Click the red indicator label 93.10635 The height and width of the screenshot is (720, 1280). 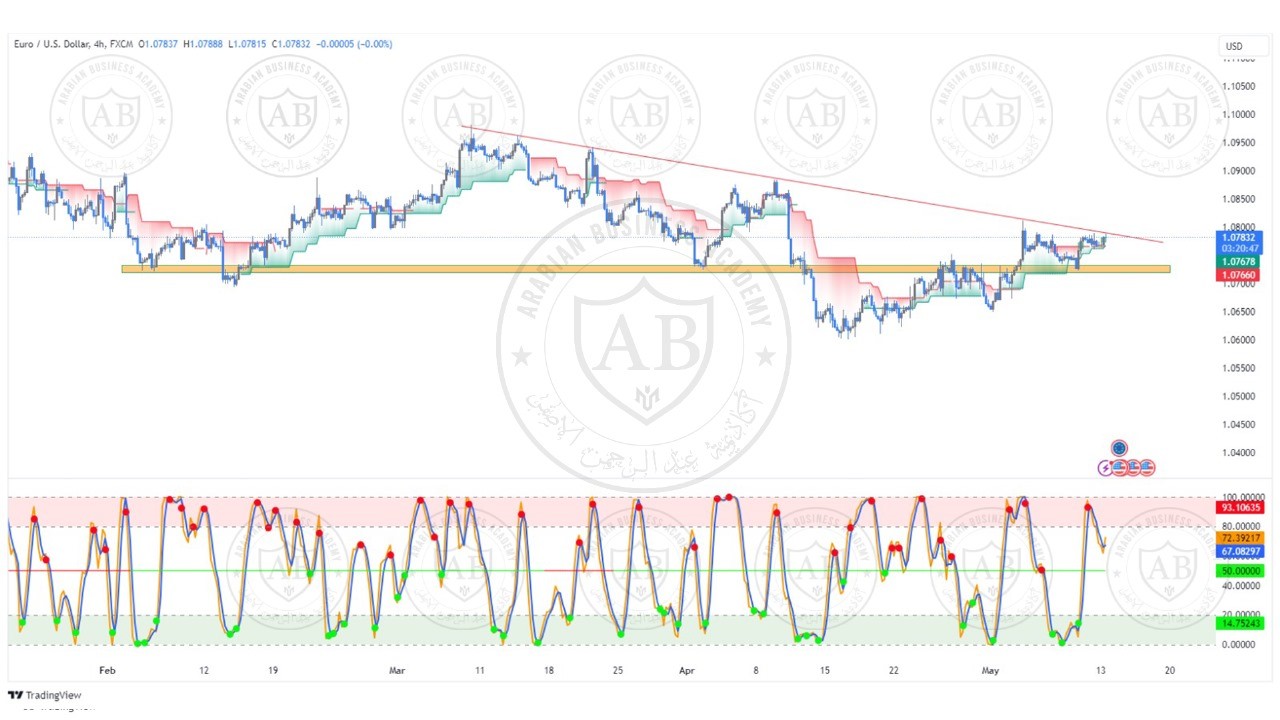click(x=1239, y=508)
